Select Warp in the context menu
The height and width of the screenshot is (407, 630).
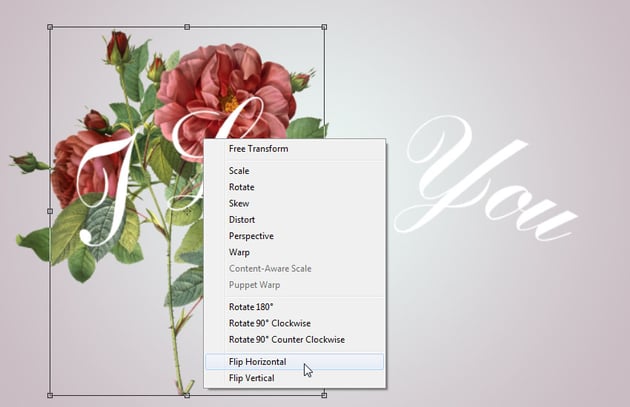pyautogui.click(x=295, y=252)
